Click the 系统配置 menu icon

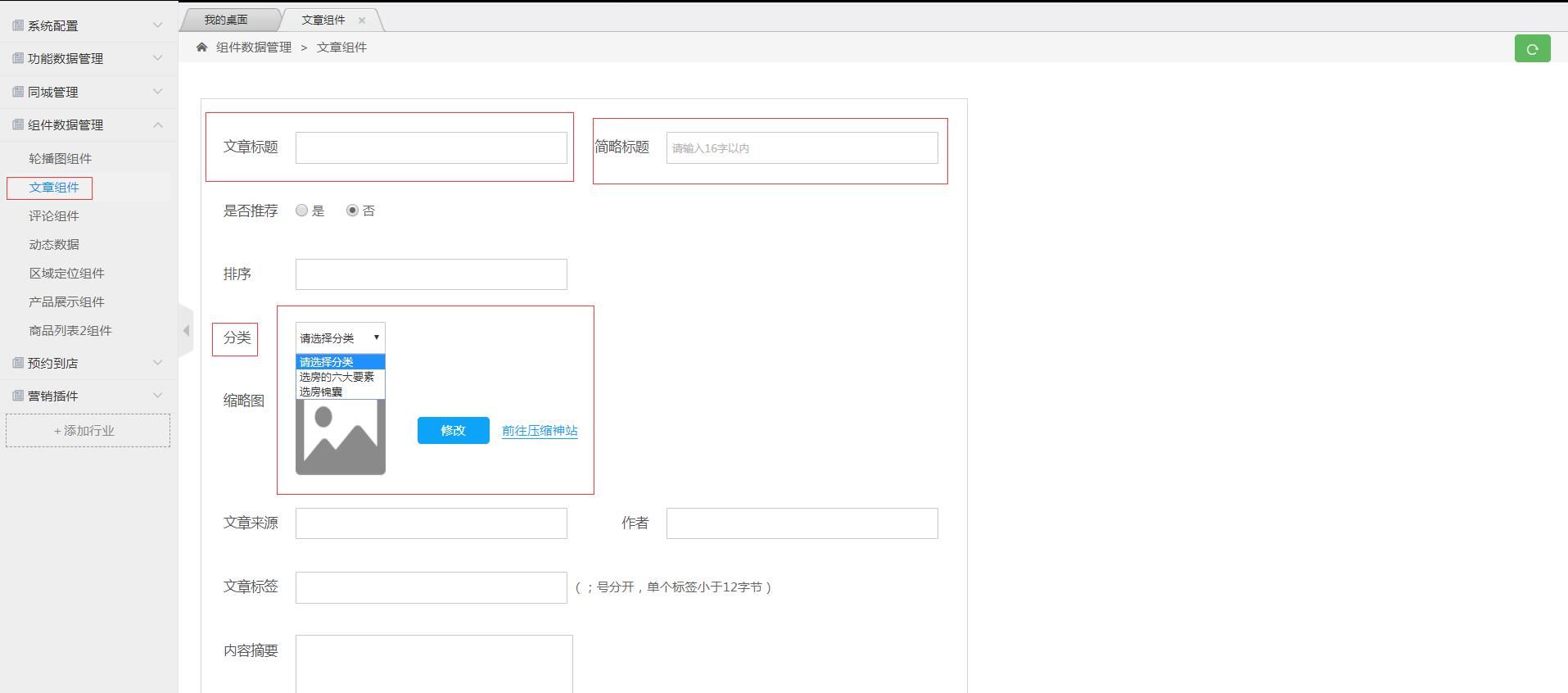(x=18, y=25)
